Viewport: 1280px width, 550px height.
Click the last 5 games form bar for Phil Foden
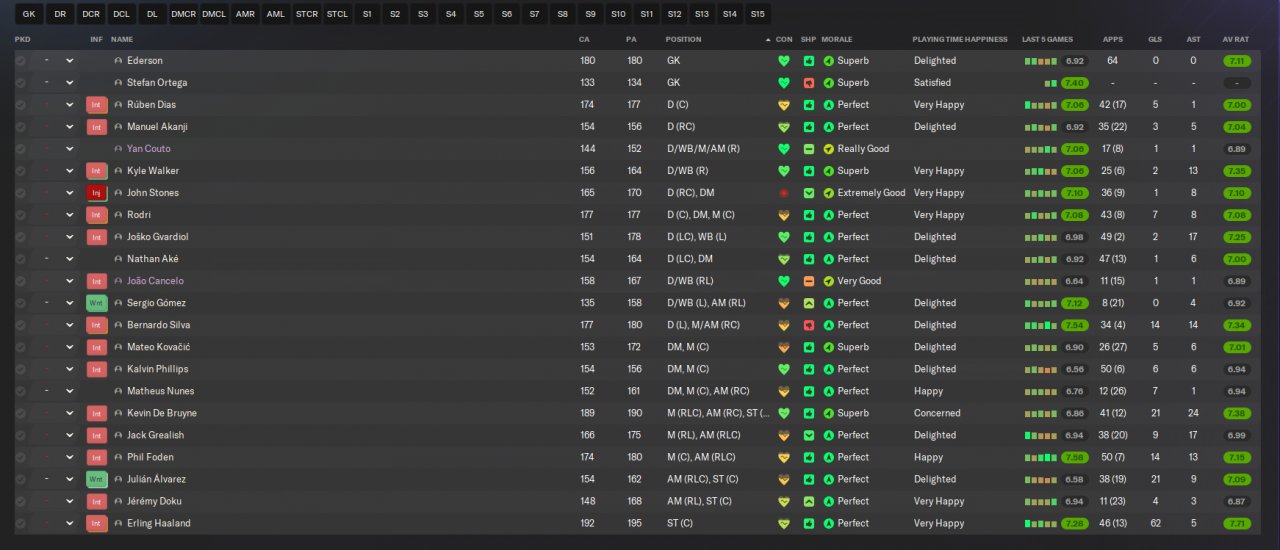pyautogui.click(x=1040, y=457)
